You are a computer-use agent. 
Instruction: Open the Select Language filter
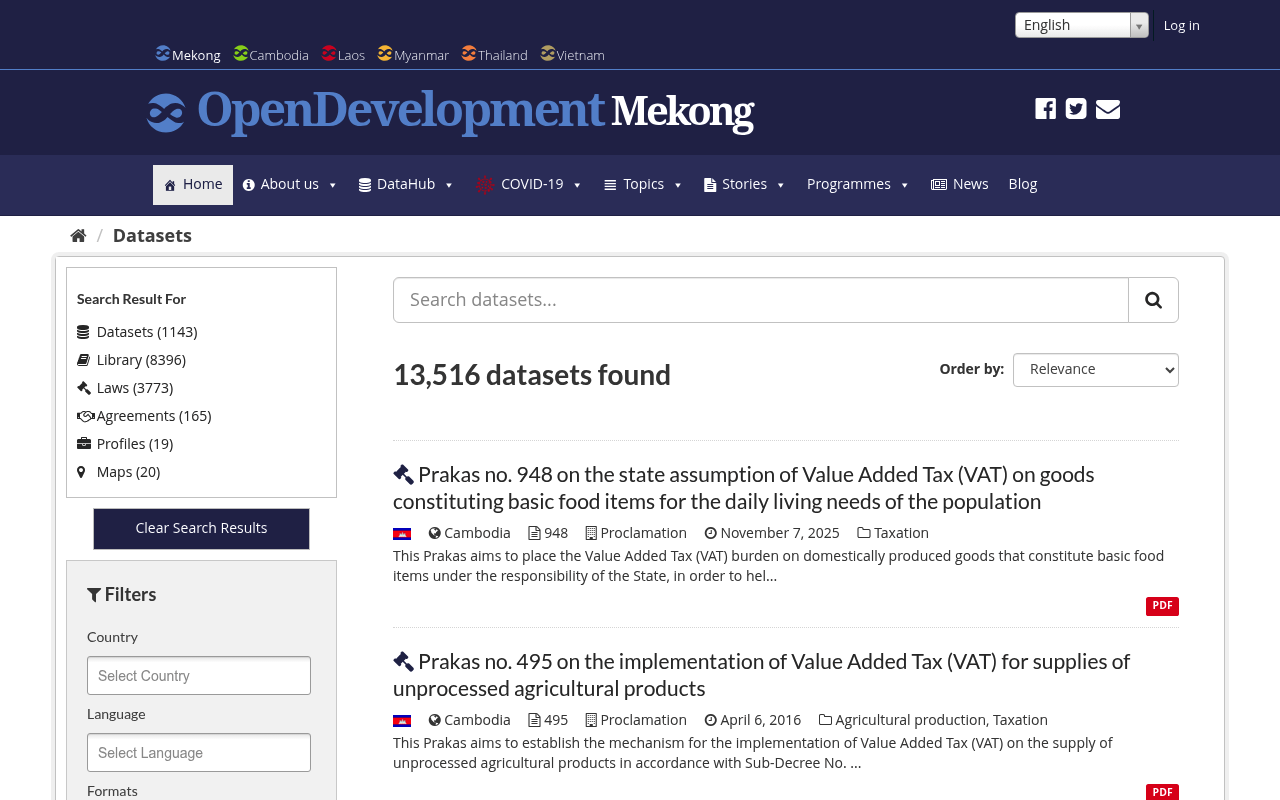coord(199,753)
